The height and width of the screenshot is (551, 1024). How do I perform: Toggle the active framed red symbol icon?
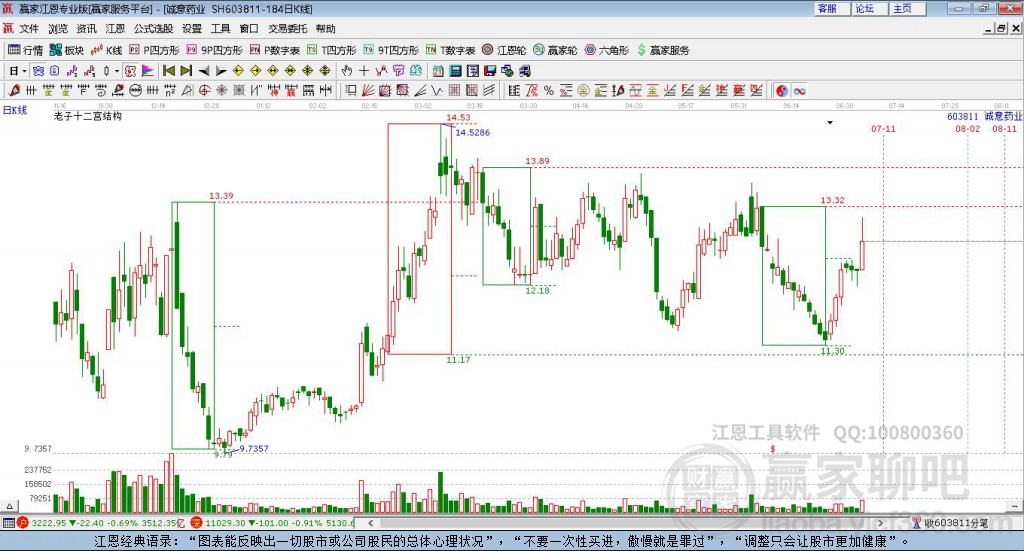pos(129,71)
